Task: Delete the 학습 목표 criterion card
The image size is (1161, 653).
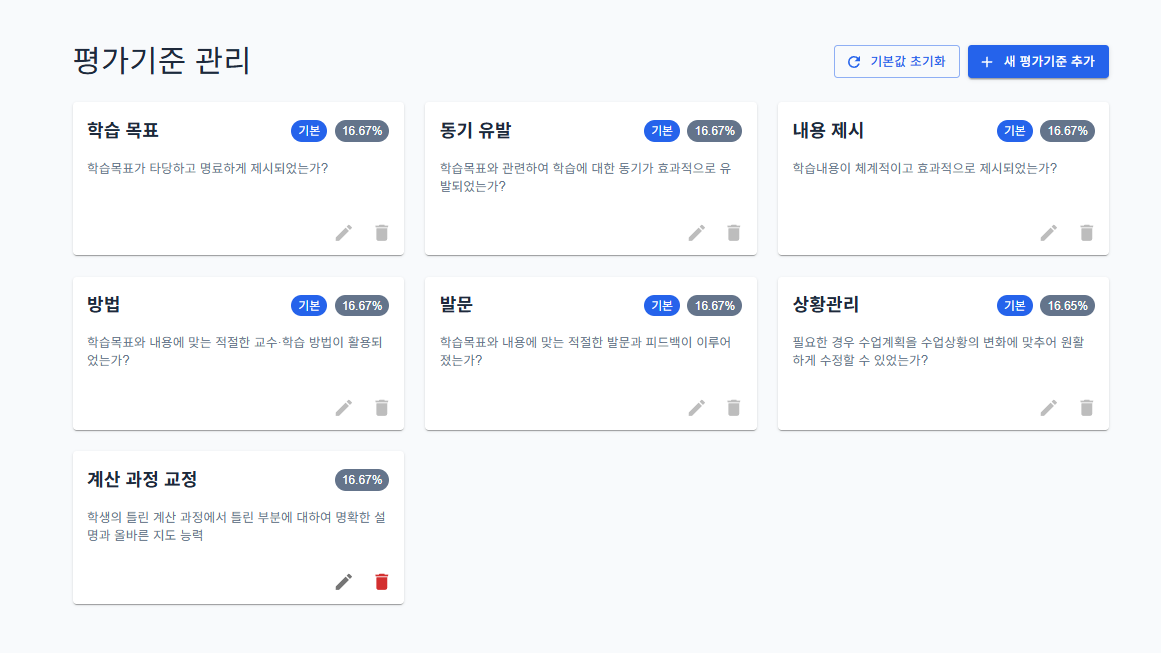Action: tap(381, 233)
